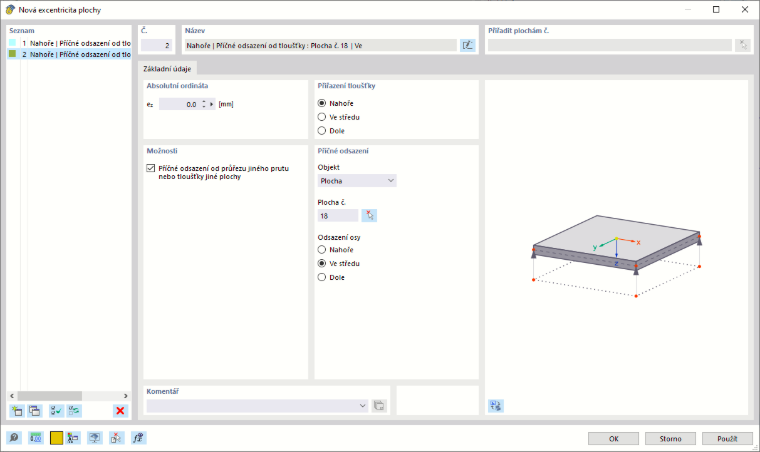Click the view settings icon under the preview

[x=495, y=405]
